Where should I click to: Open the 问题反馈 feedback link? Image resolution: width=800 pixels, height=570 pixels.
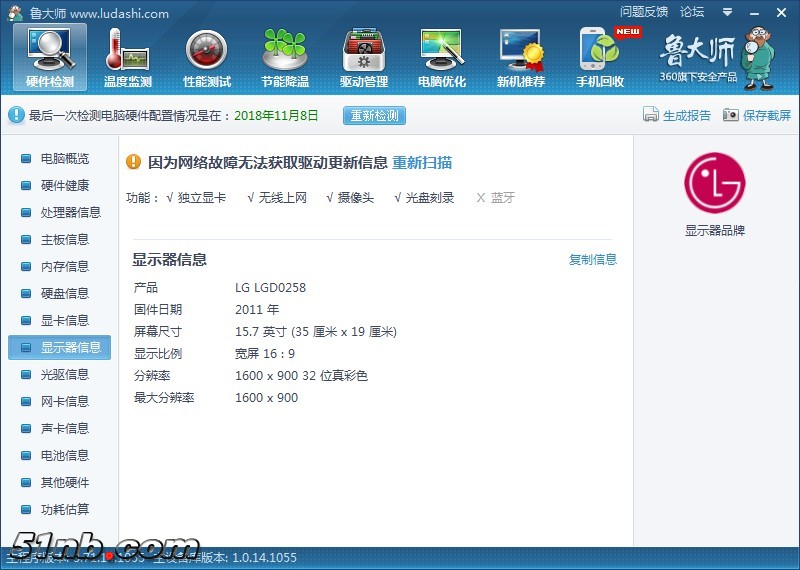644,12
